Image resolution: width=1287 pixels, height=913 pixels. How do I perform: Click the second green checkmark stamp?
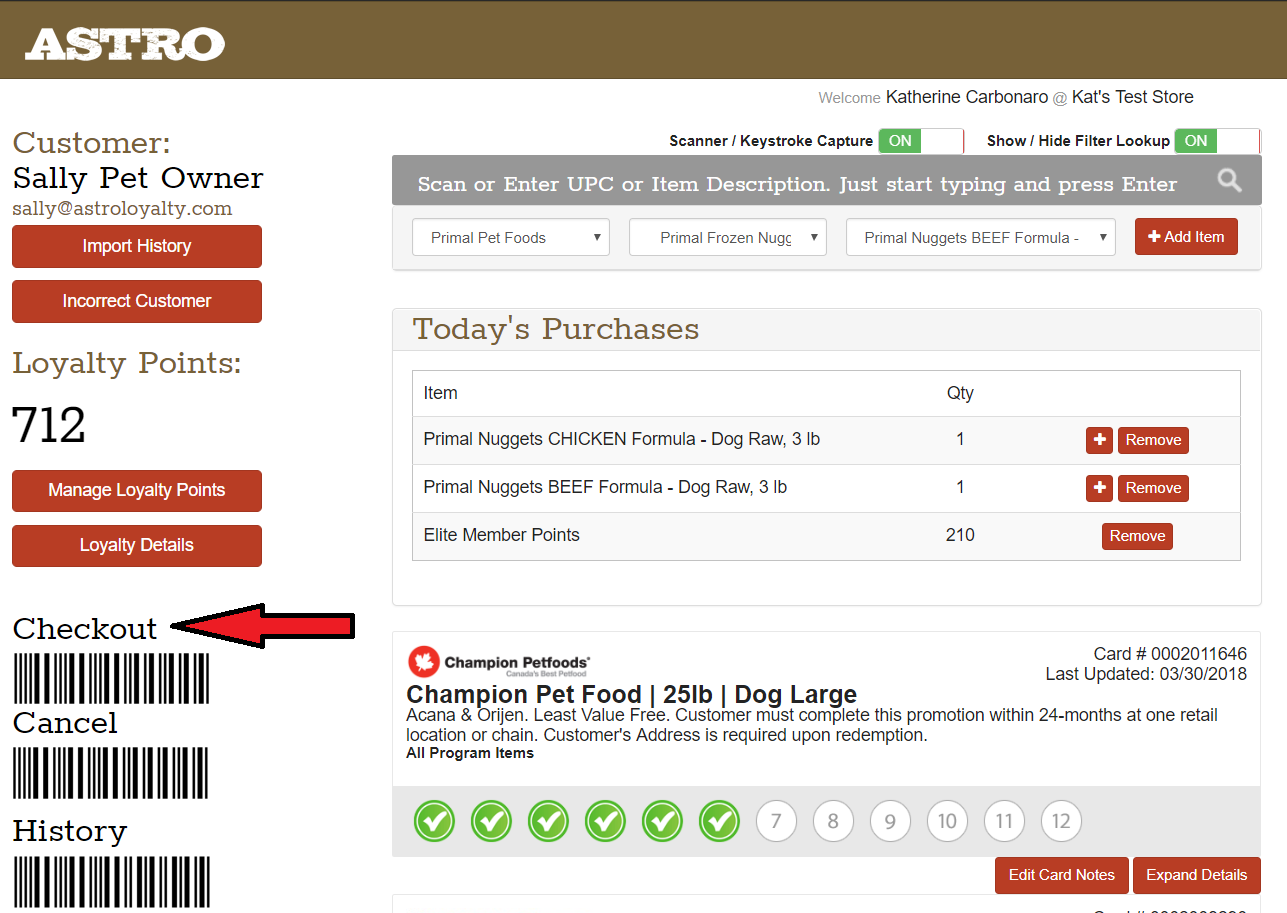(x=491, y=821)
